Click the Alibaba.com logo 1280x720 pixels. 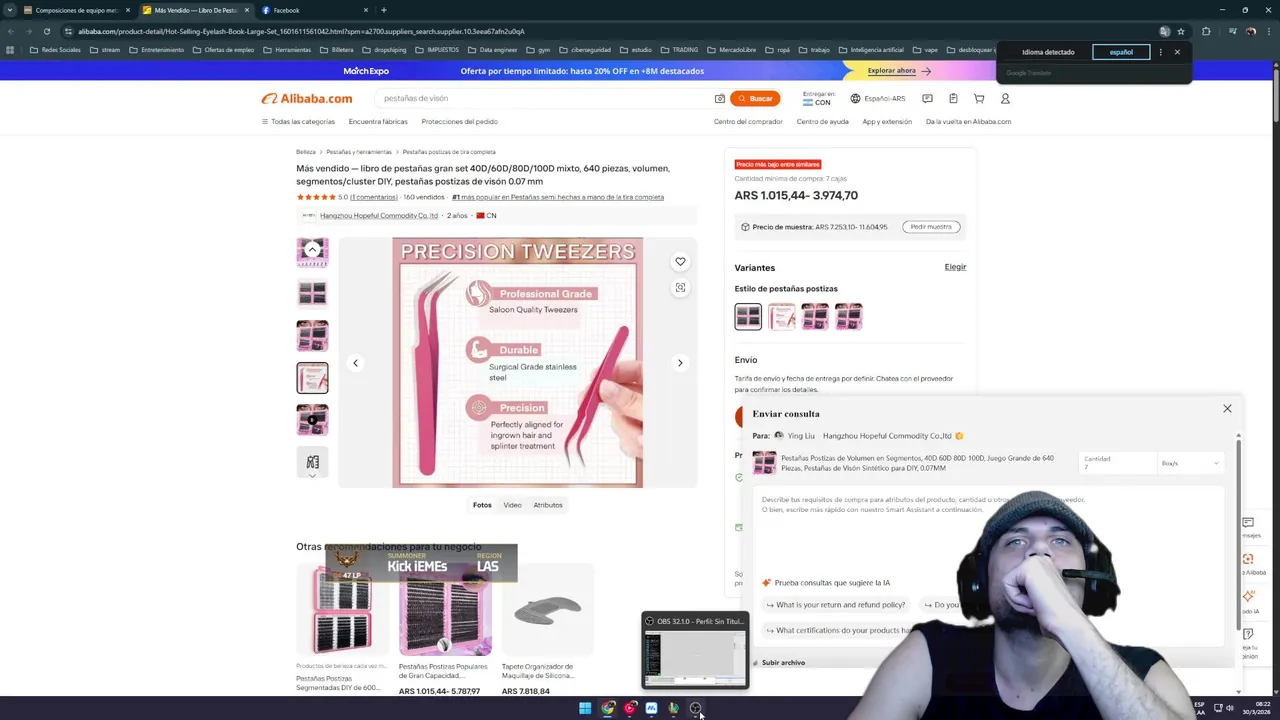pyautogui.click(x=307, y=98)
